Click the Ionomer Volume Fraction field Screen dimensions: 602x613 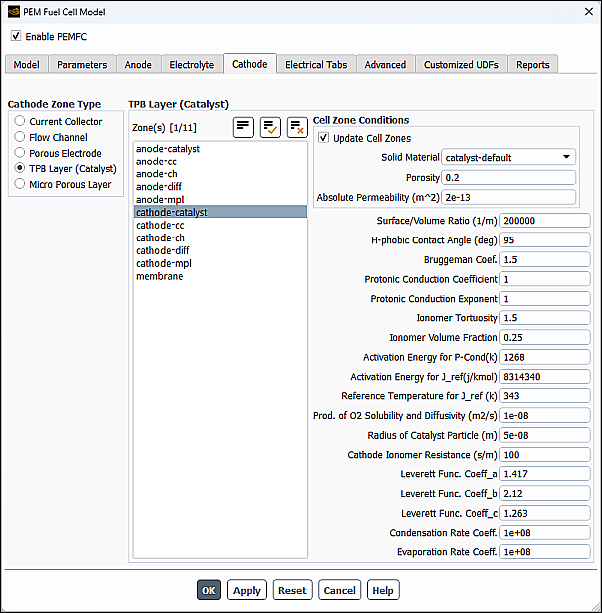coord(545,337)
